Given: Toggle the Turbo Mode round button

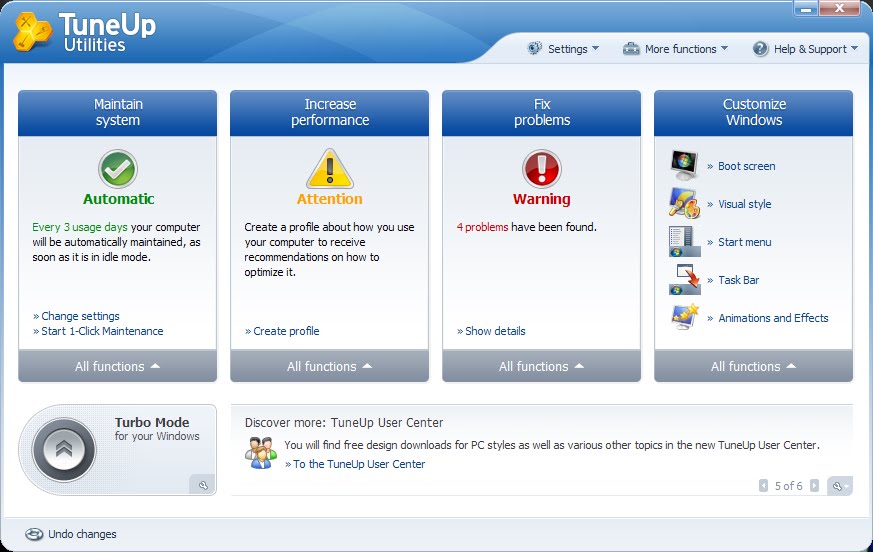Looking at the screenshot, I should coord(64,450).
